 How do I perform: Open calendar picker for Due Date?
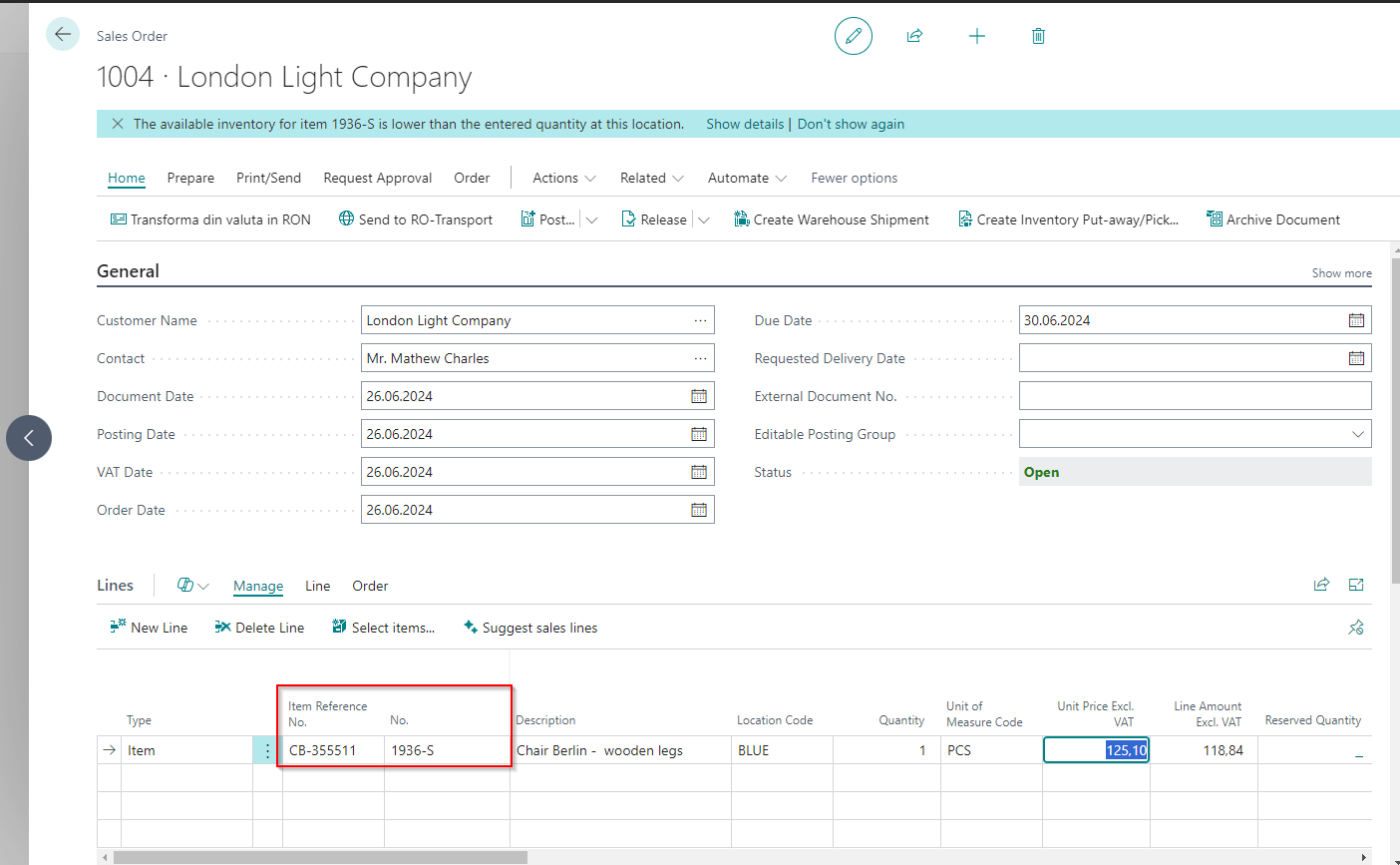coord(1356,320)
